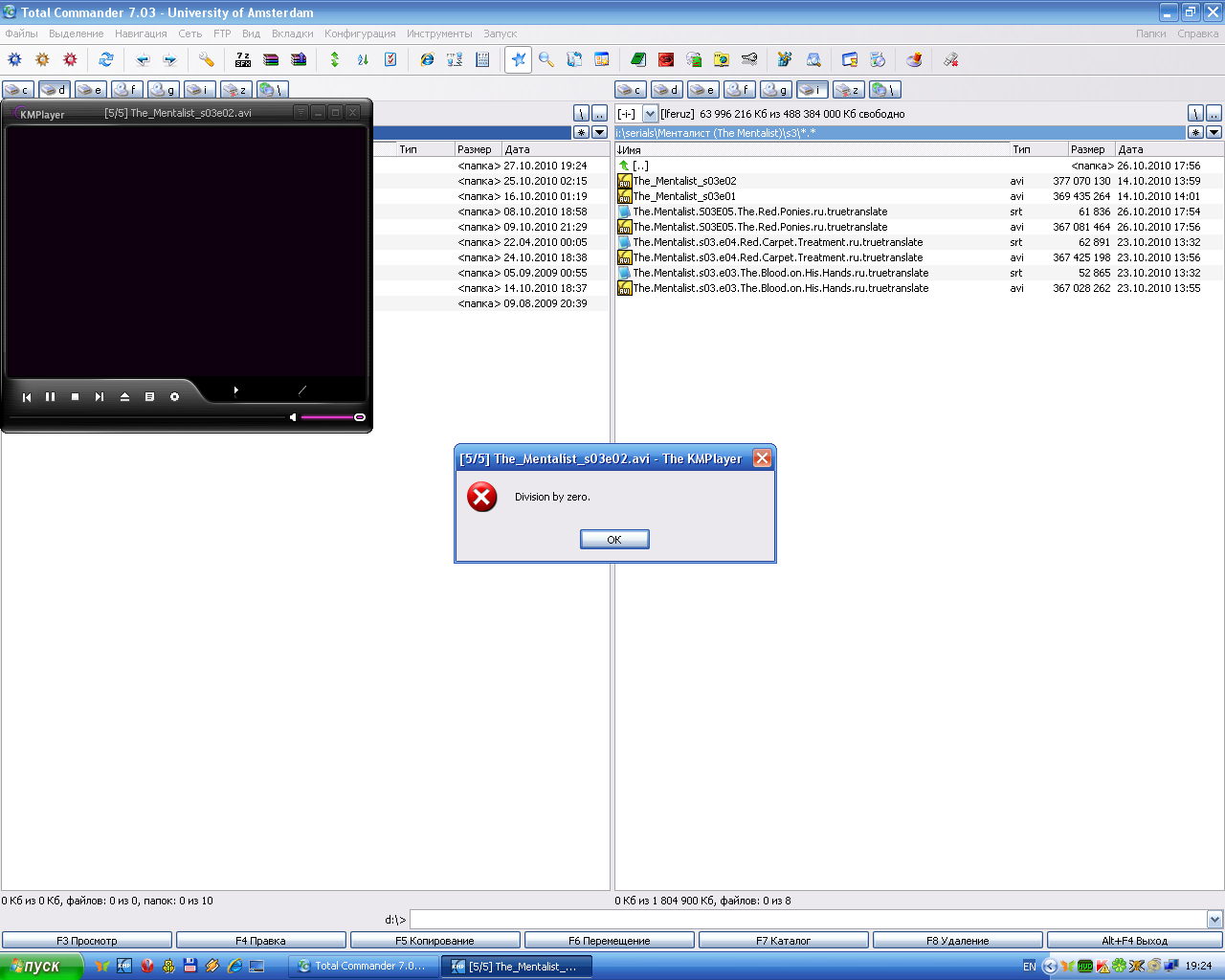Skip to previous track in KMPlayer
Viewport: 1225px width, 980px height.
tap(27, 396)
